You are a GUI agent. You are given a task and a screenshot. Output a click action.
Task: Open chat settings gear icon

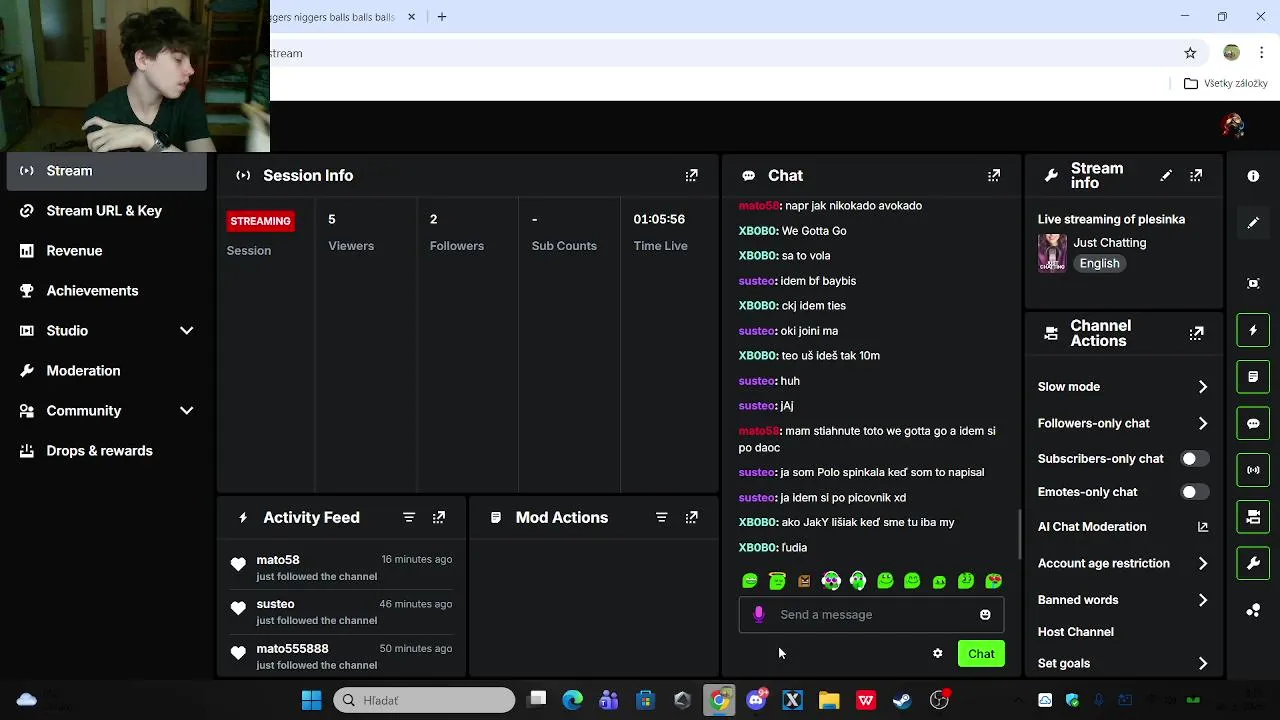click(x=937, y=654)
